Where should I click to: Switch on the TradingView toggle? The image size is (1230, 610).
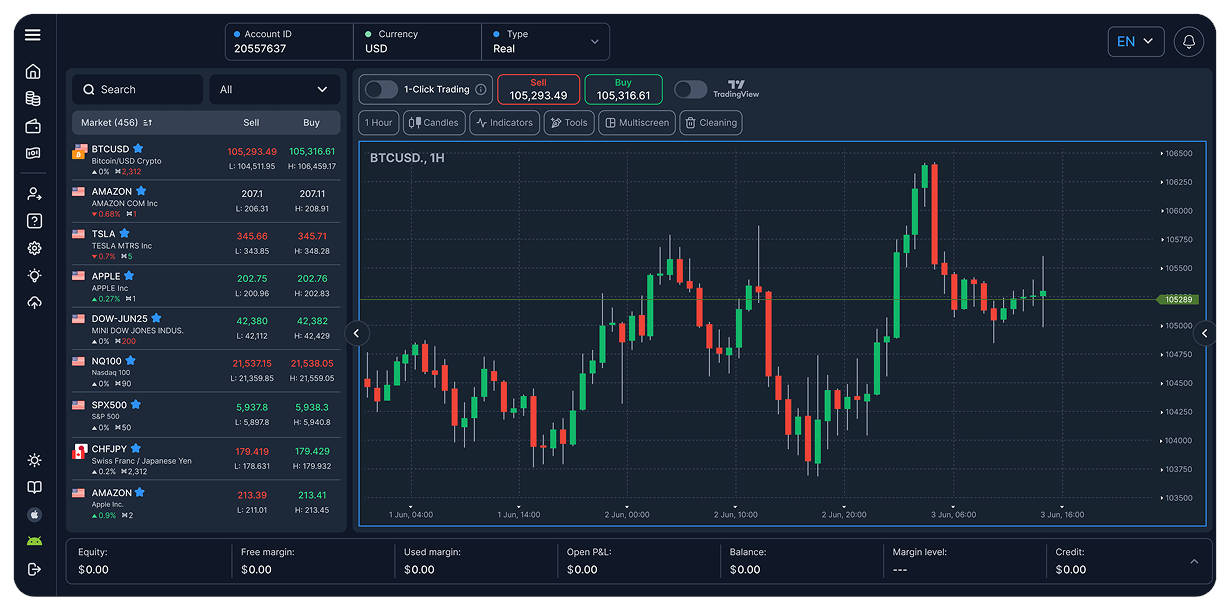(689, 89)
